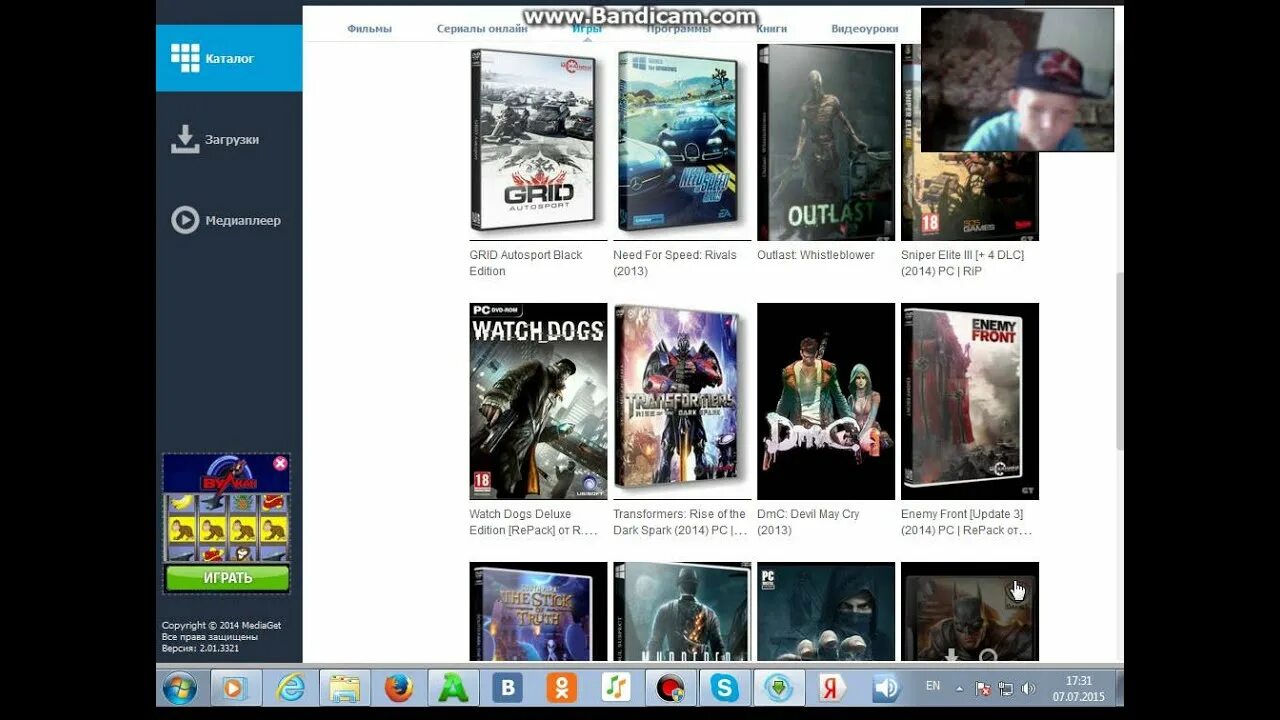
Task: Switch to the Игры tab
Action: pyautogui.click(x=587, y=29)
